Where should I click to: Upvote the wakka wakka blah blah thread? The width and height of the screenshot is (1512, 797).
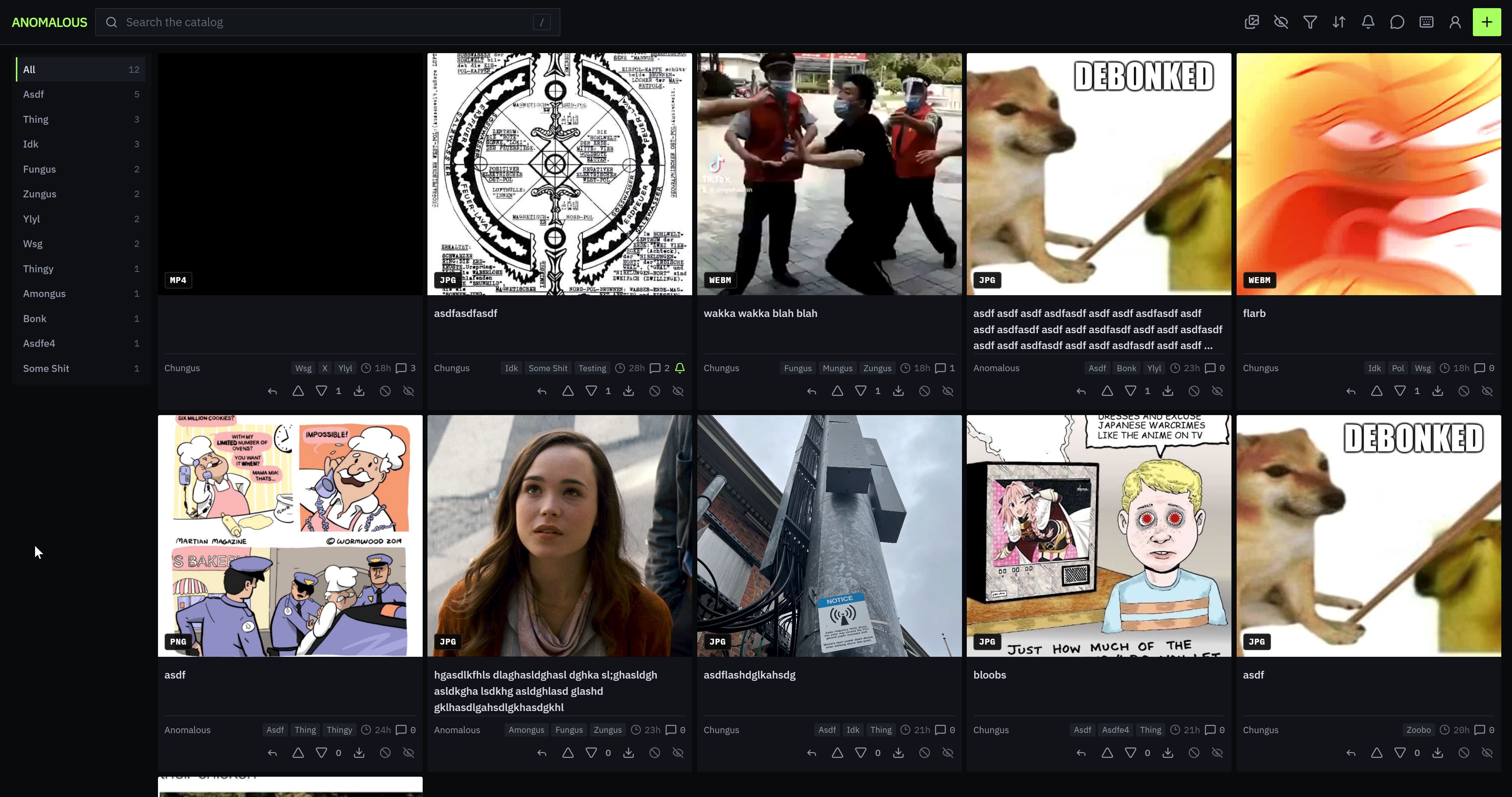tap(838, 391)
